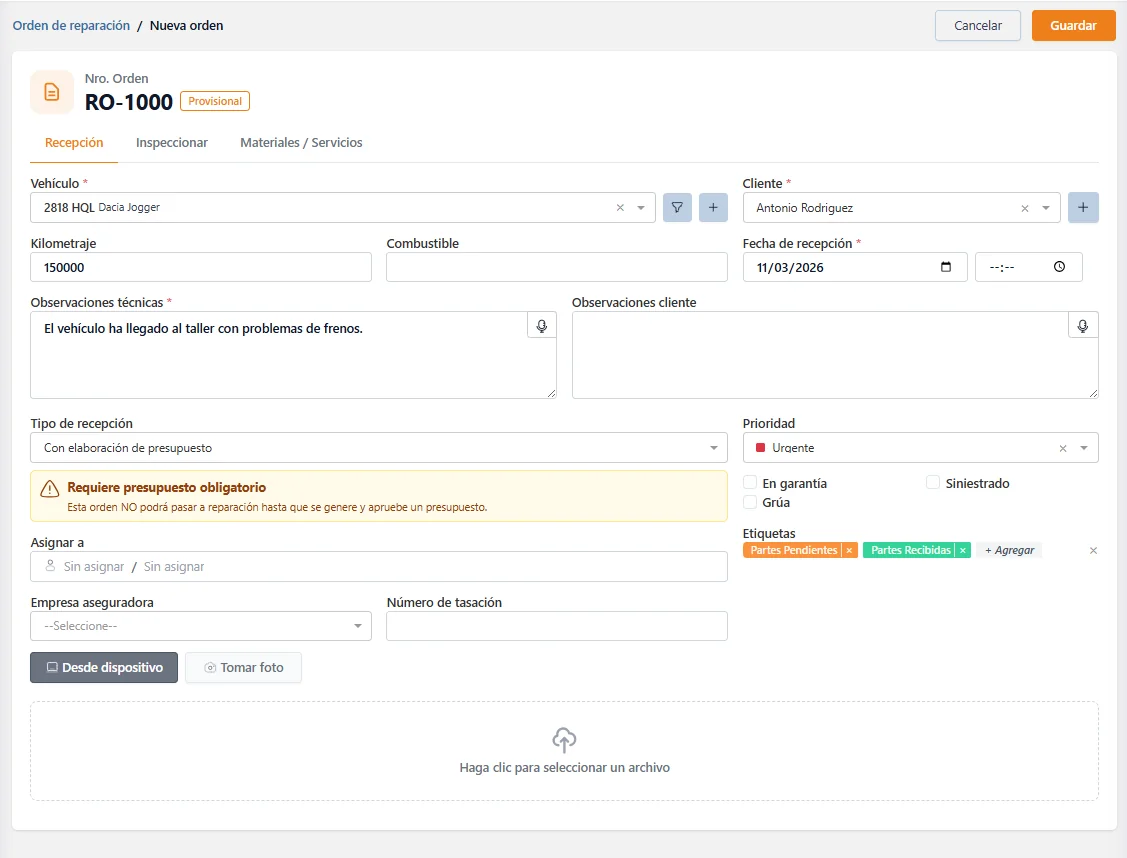Toggle the Grúa checkbox
The width and height of the screenshot is (1127, 858).
[x=750, y=503]
